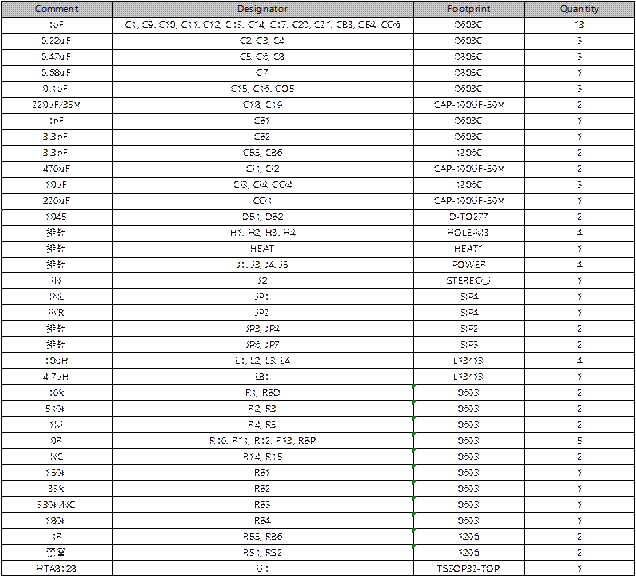Click the comment cell '10uH'
Screen dimensions: 636x576
click(x=57, y=361)
